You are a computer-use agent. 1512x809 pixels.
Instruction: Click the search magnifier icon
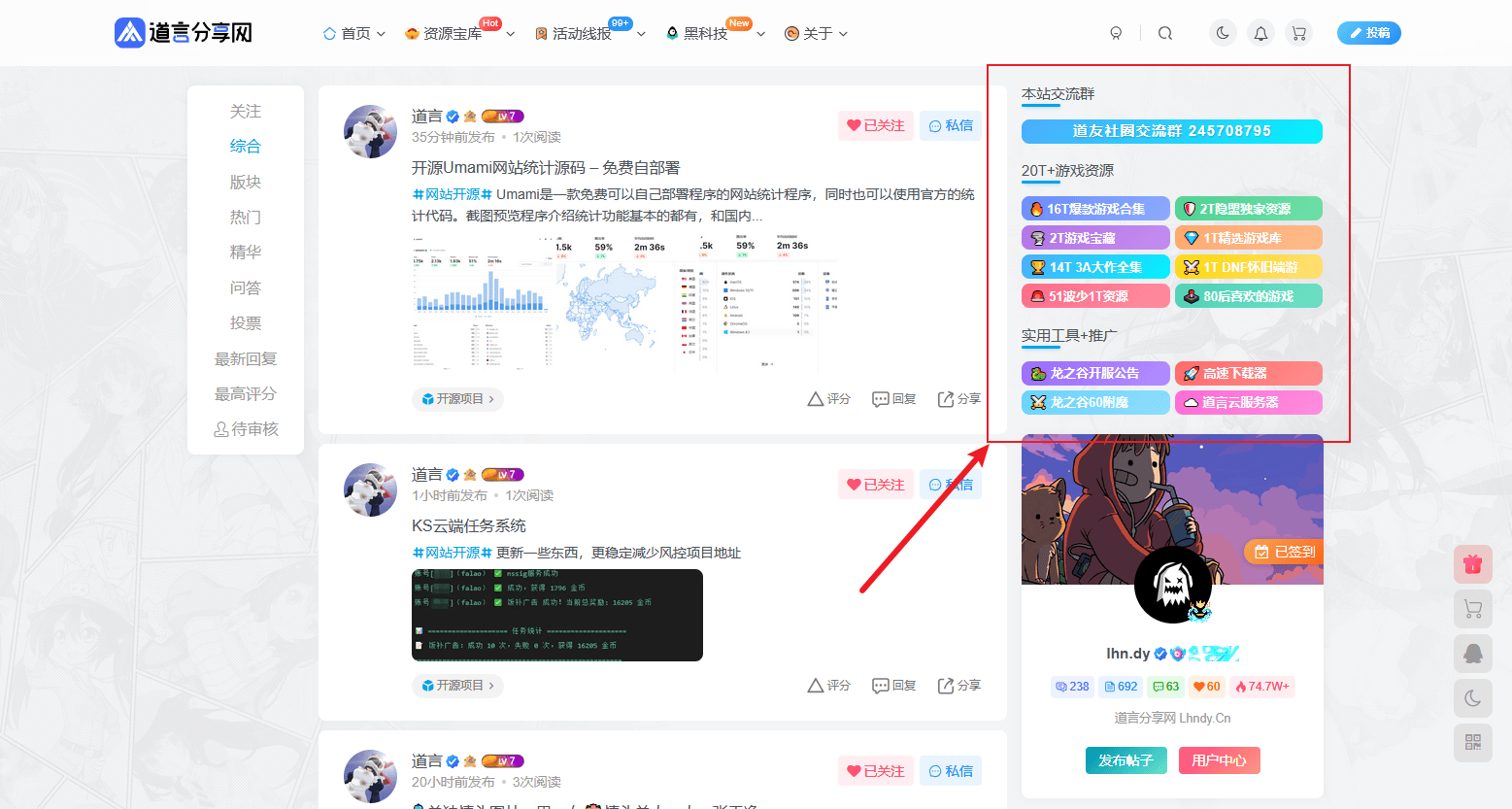1164,32
